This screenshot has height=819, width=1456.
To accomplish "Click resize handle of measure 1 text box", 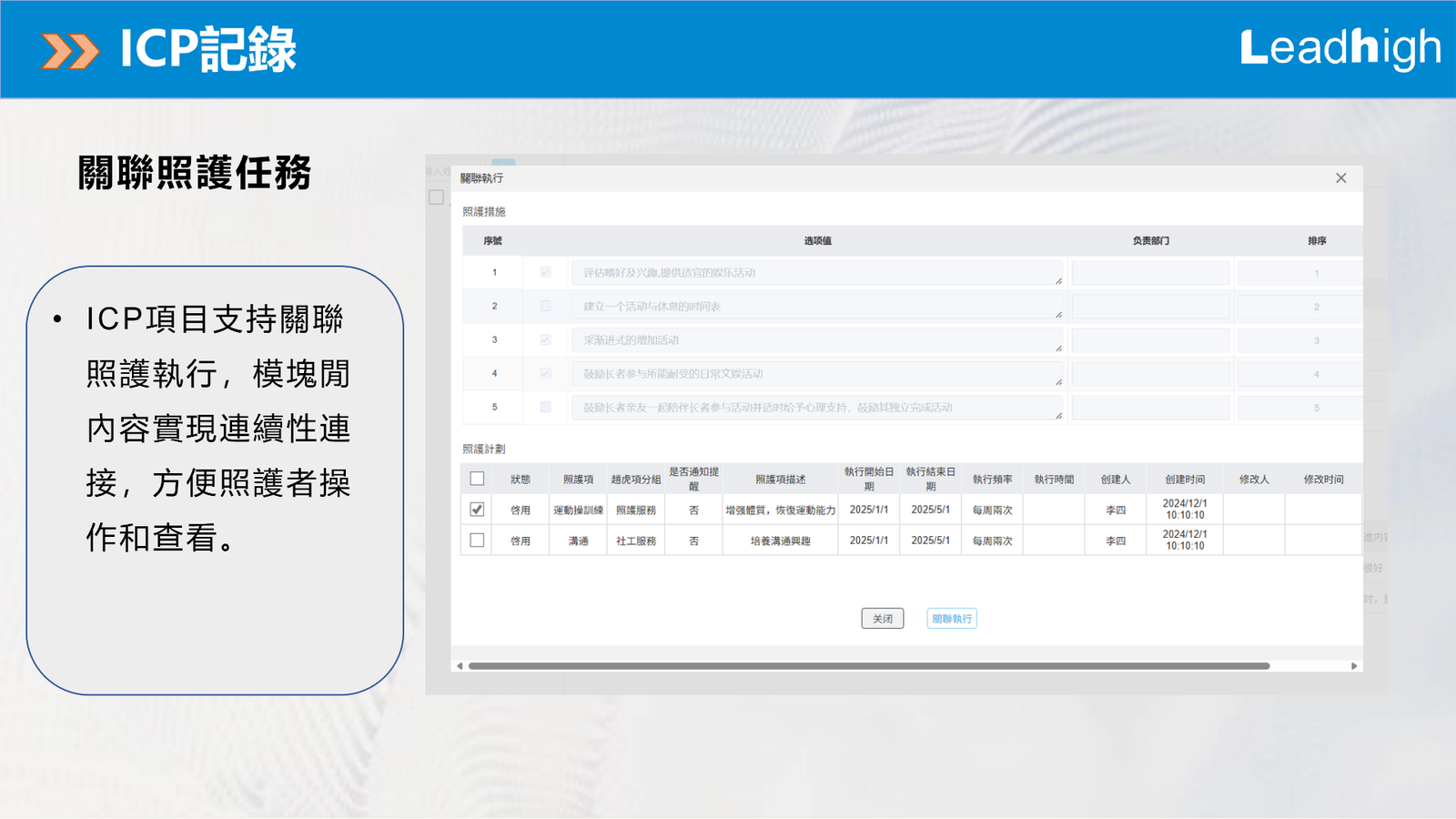I will tap(1058, 281).
